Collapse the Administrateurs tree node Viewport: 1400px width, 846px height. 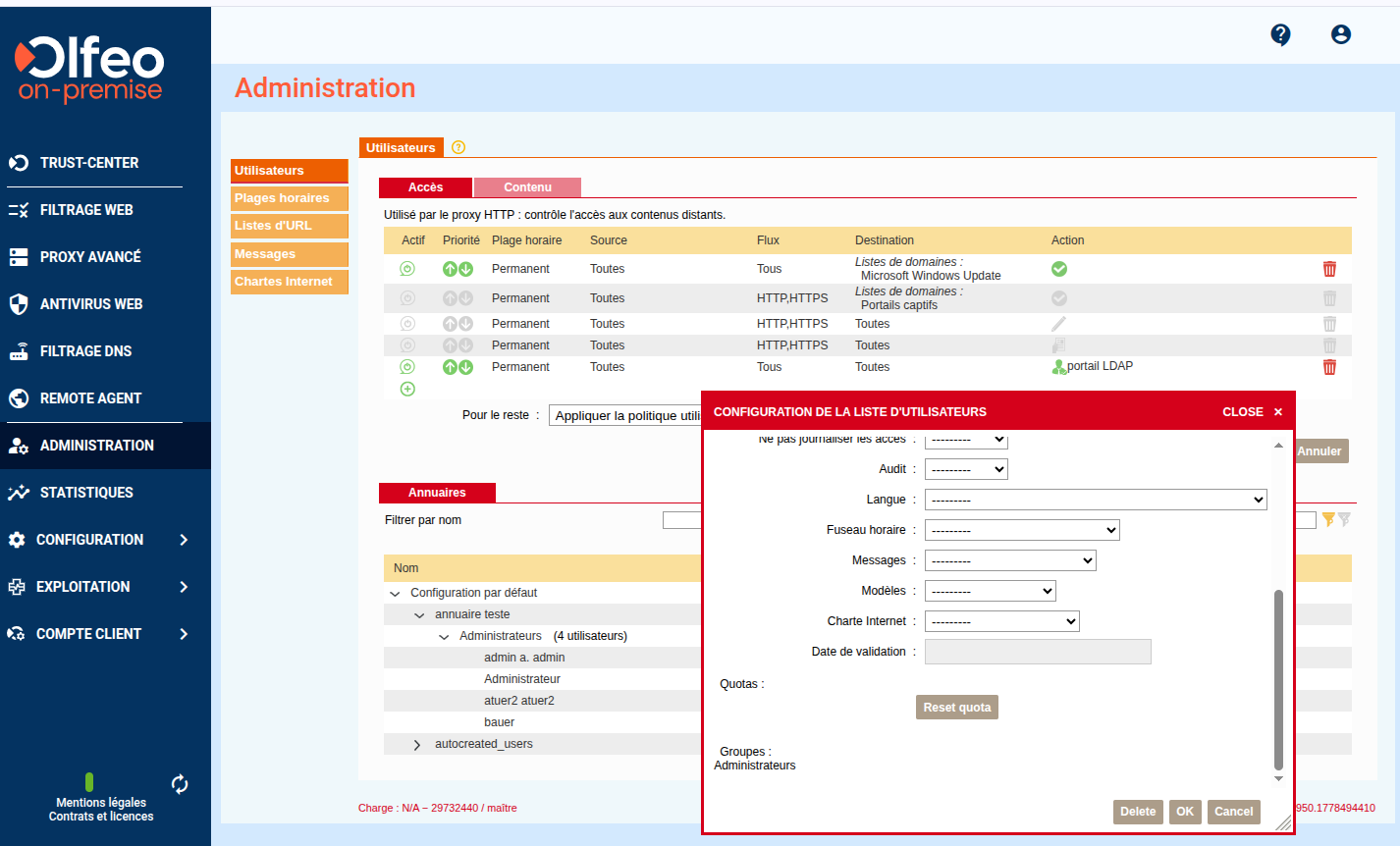pyautogui.click(x=444, y=637)
